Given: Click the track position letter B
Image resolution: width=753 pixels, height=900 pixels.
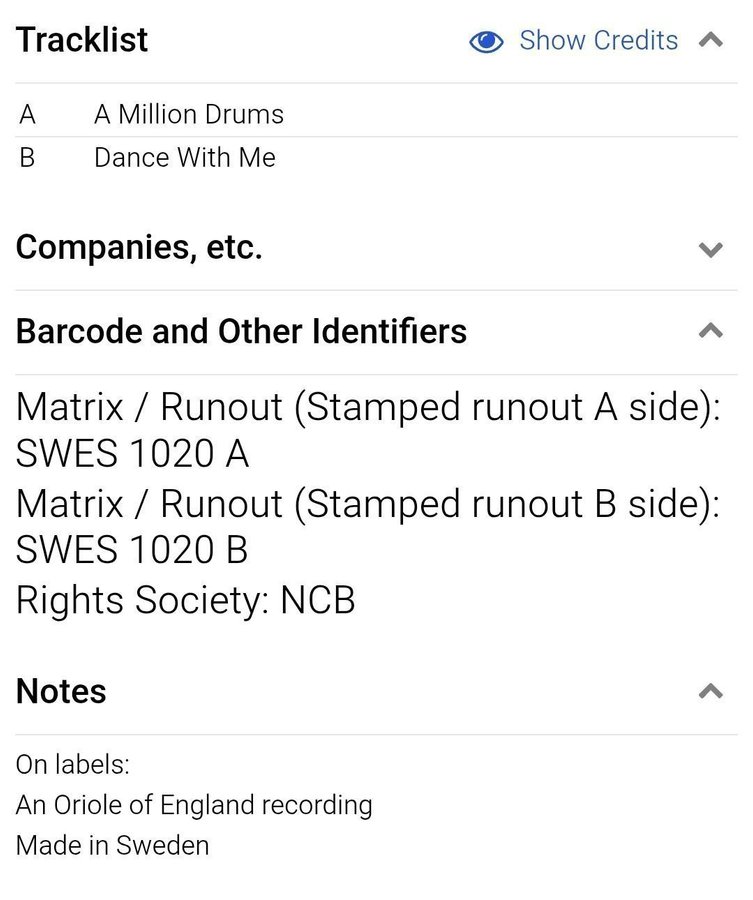Looking at the screenshot, I should (27, 158).
